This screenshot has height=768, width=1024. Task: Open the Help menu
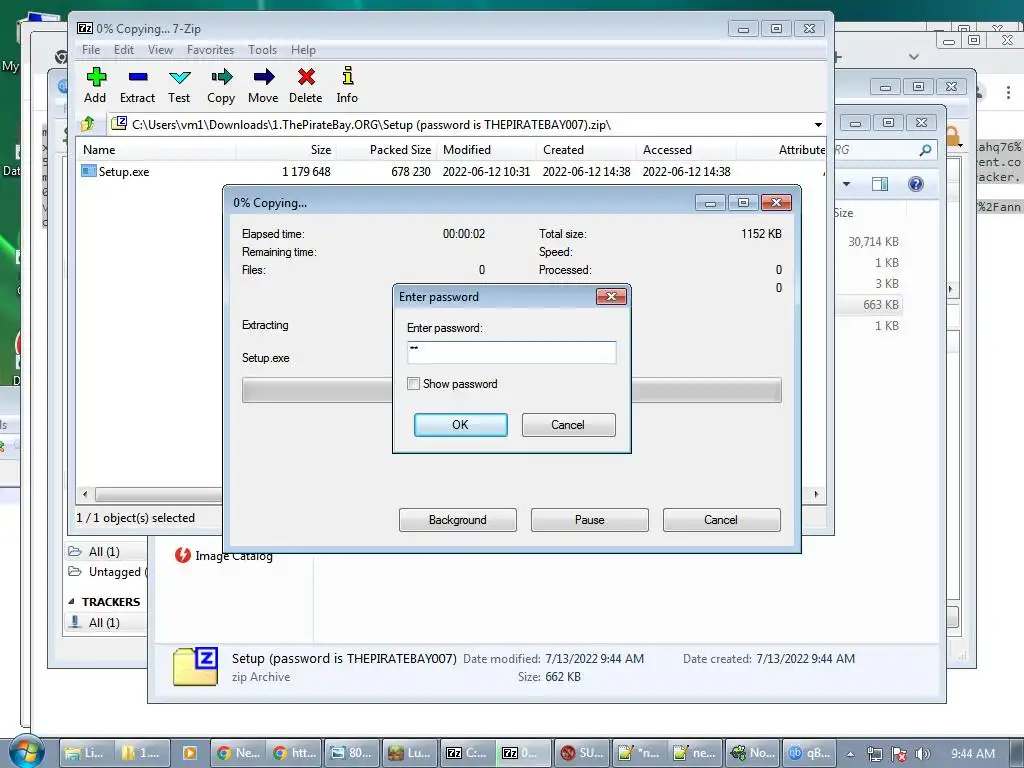coord(303,50)
